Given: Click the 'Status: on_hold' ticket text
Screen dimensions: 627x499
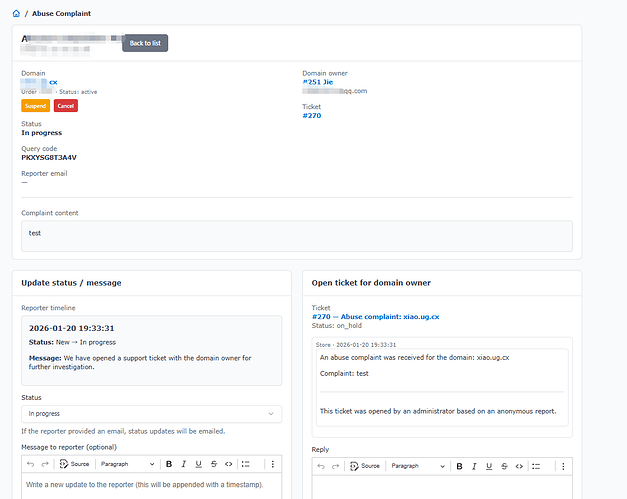Looking at the screenshot, I should (x=337, y=326).
